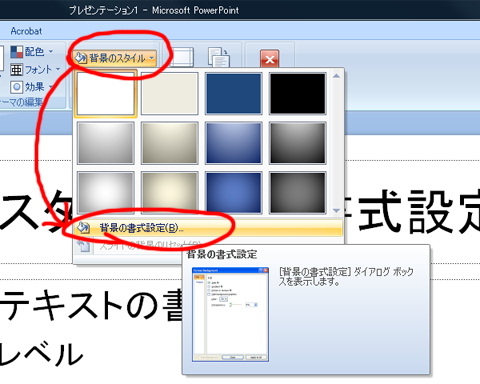Select the beige gradient style in the second row

[169, 143]
